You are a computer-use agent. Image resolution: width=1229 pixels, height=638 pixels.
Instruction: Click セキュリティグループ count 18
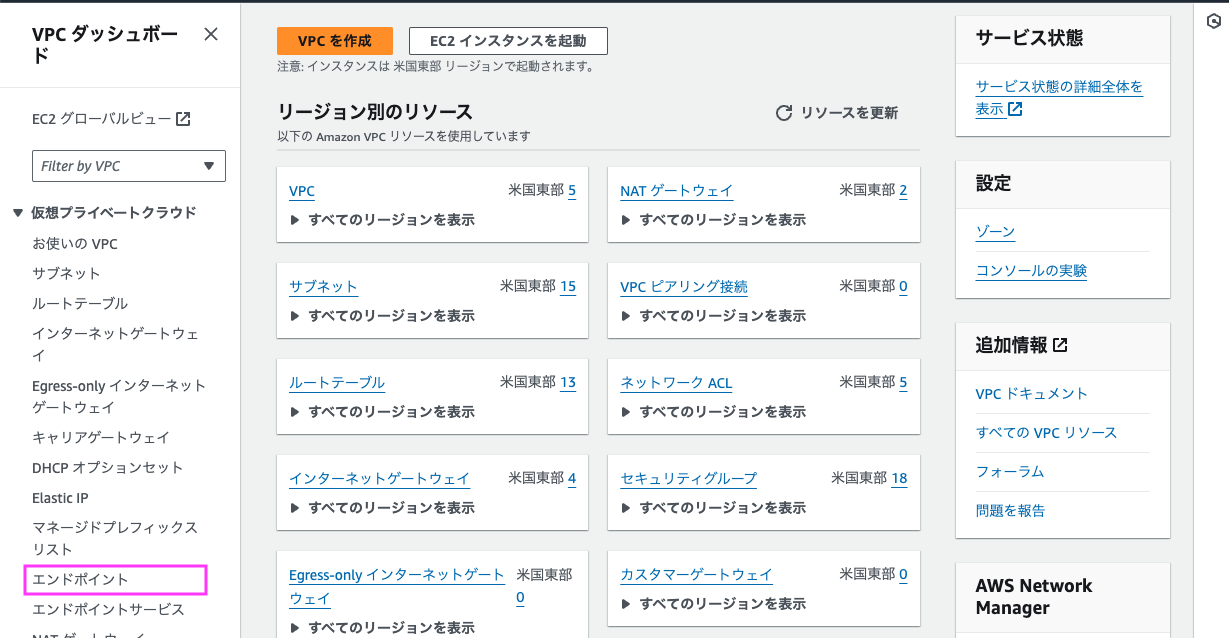899,478
